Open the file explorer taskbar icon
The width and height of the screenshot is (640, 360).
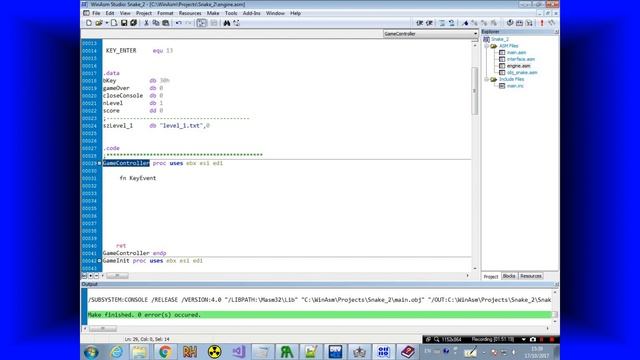pos(140,352)
